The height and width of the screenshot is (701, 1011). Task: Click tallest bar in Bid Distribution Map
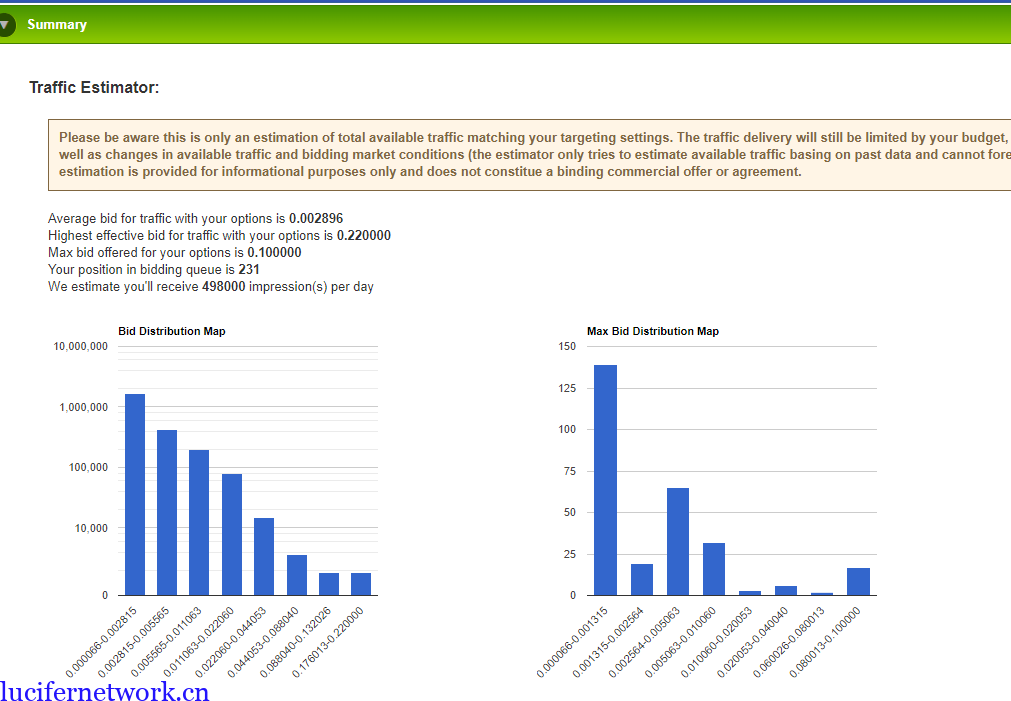pyautogui.click(x=135, y=494)
